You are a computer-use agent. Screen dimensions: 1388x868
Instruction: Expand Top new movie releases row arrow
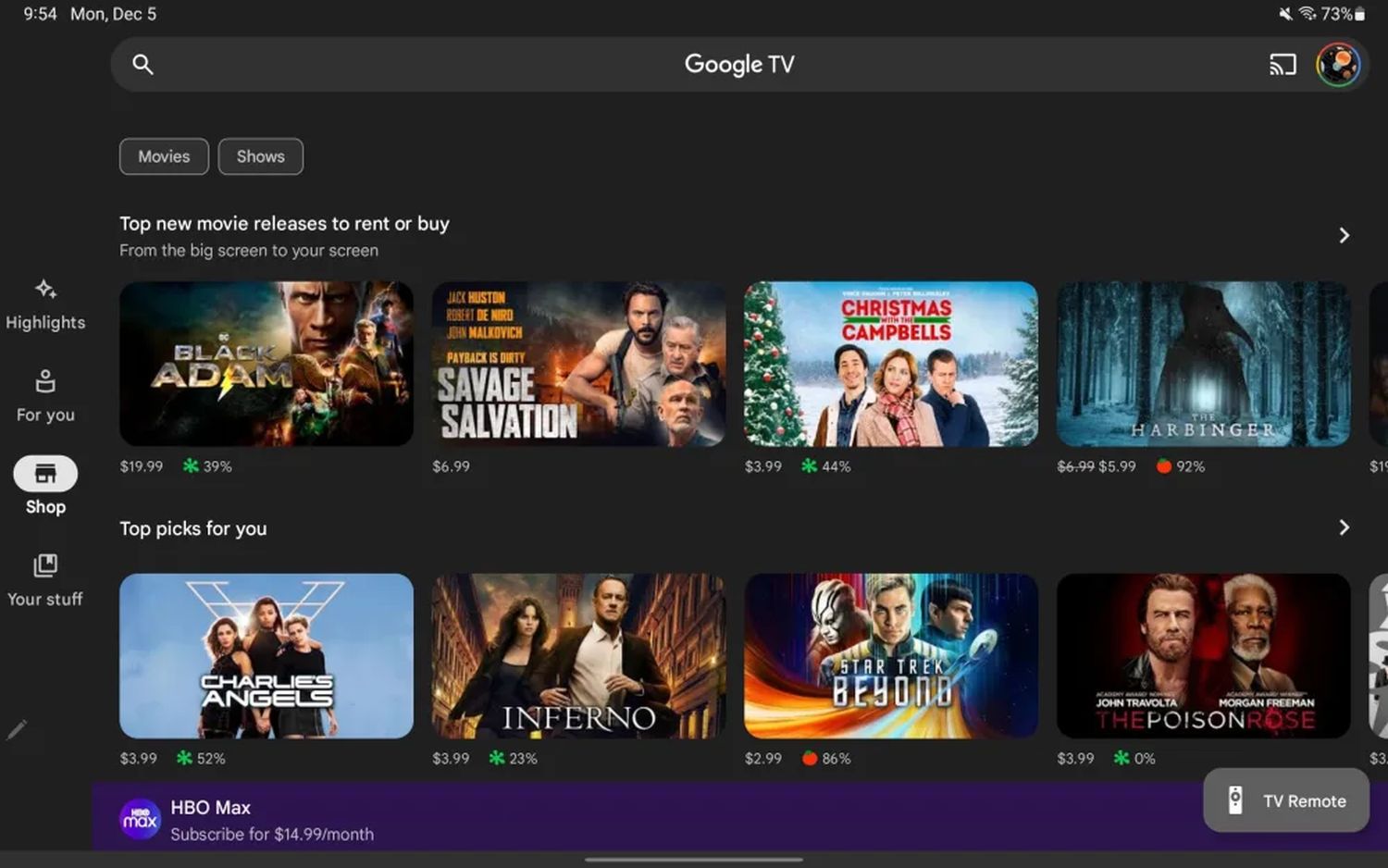[1344, 236]
